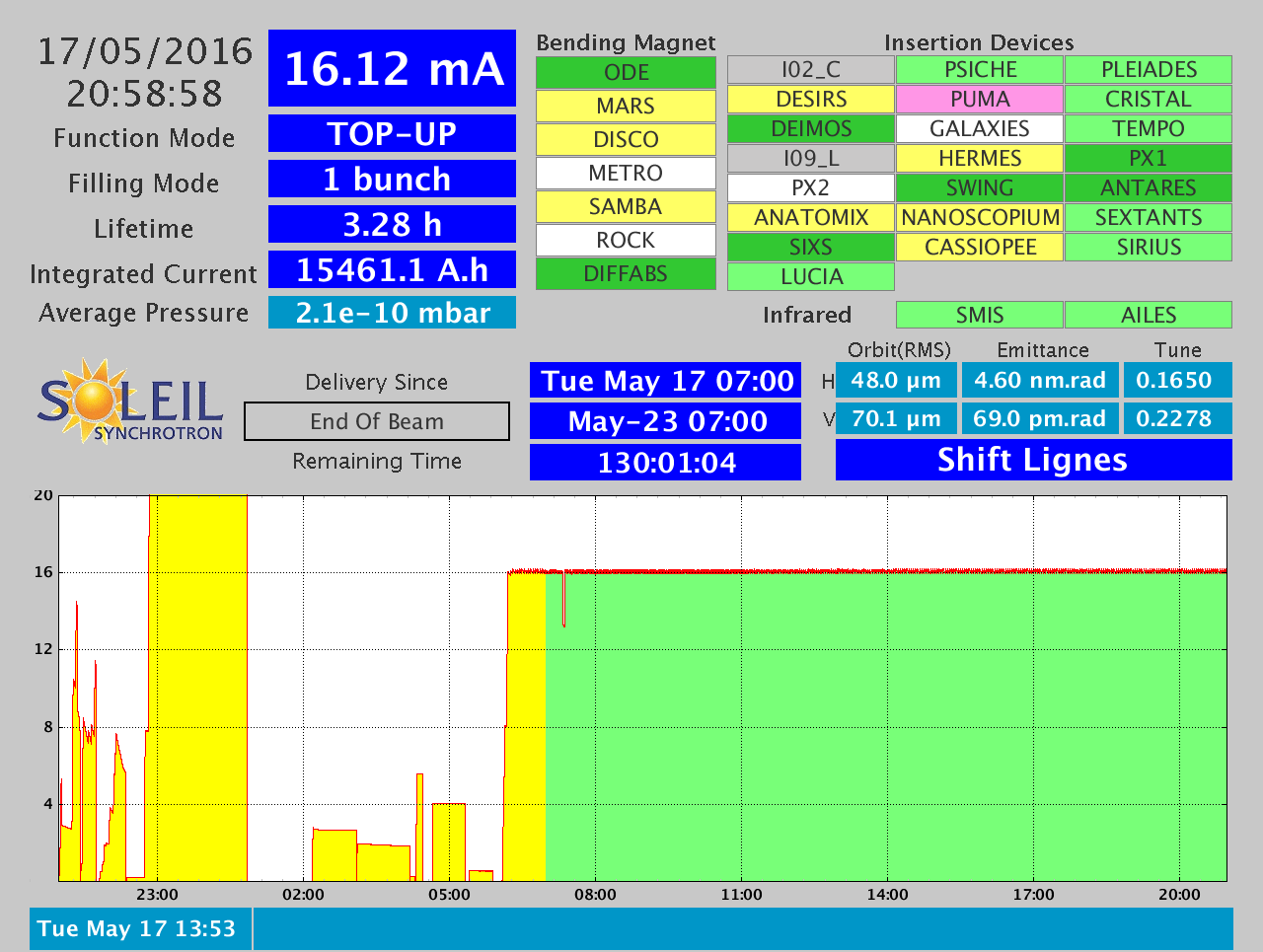
Task: Open the METRO beamline cell
Action: tap(626, 174)
